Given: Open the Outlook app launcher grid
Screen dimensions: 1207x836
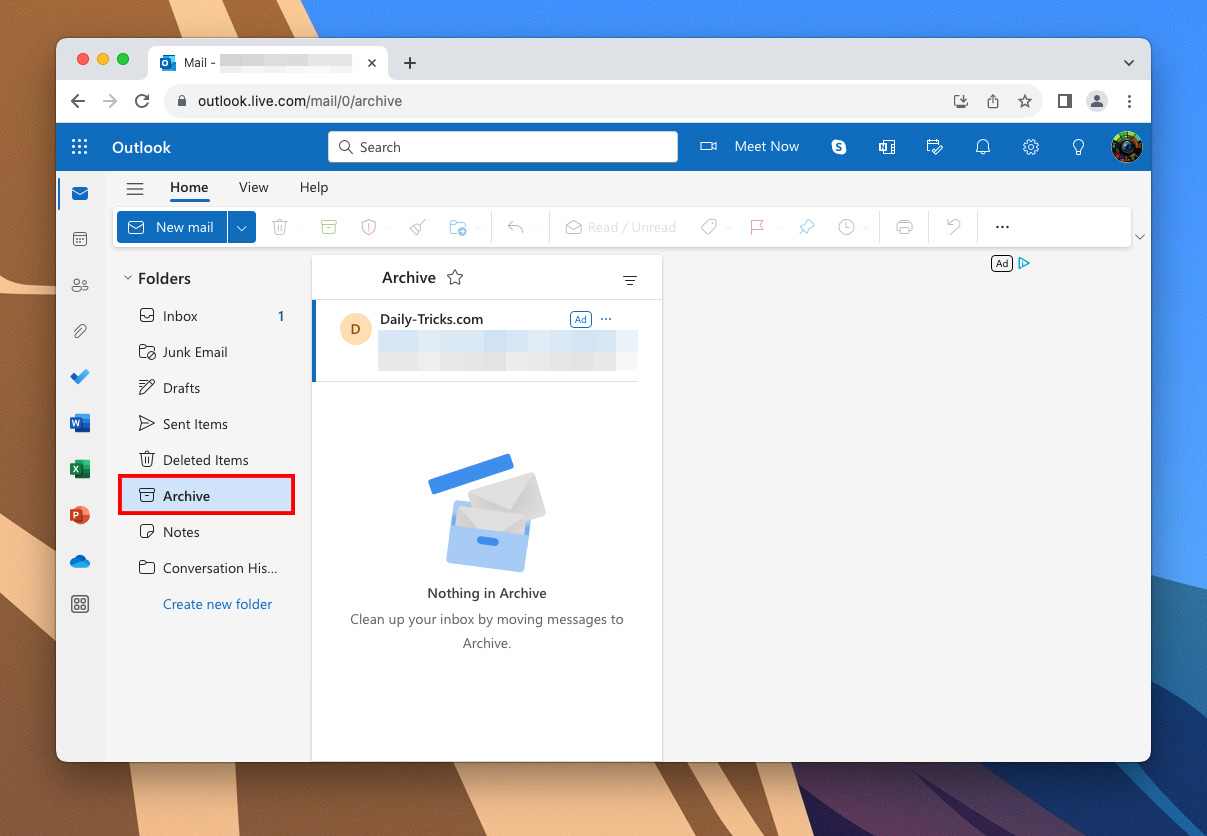Looking at the screenshot, I should 80,147.
